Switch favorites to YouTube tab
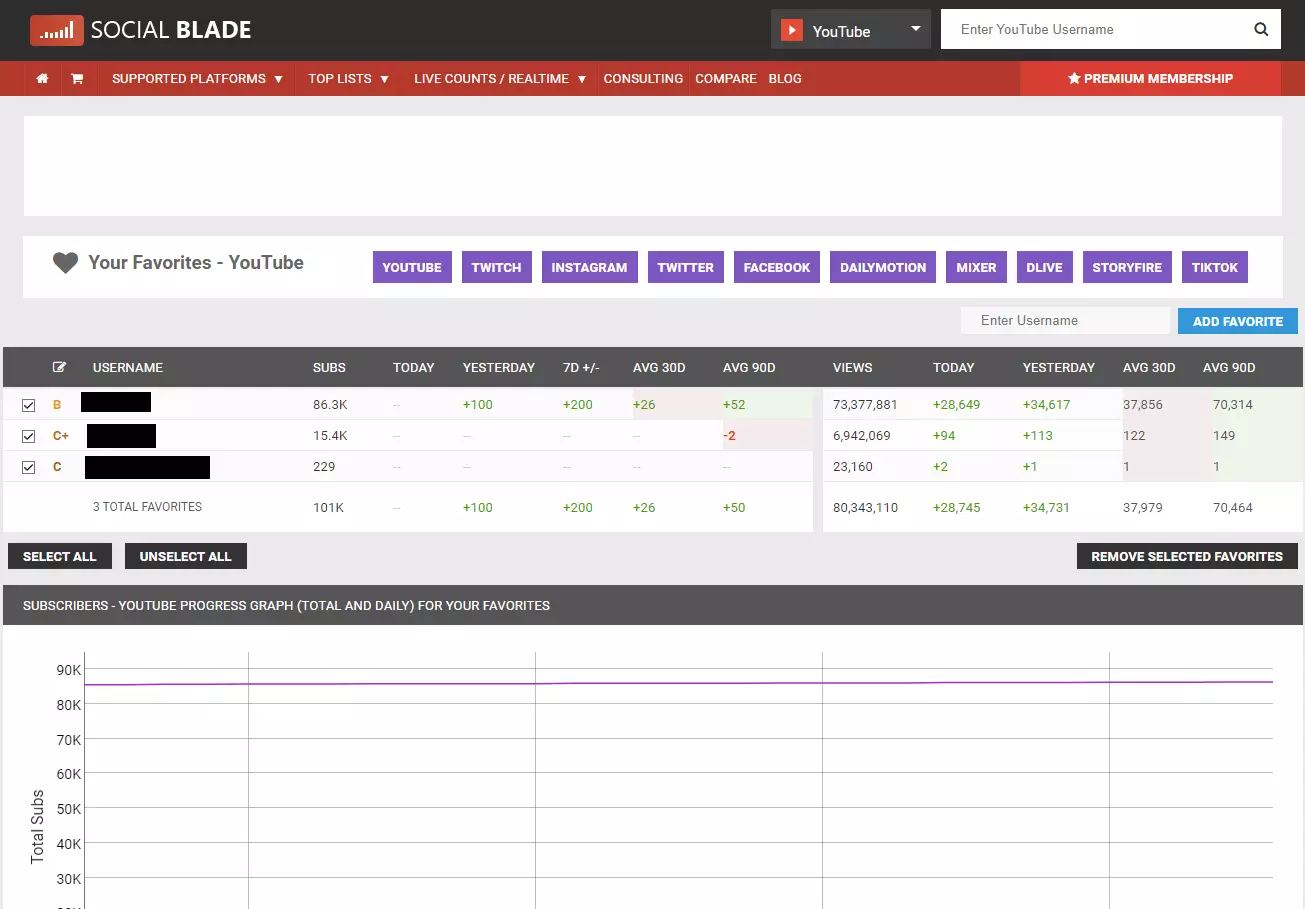Viewport: 1305px width, 909px height. pyautogui.click(x=412, y=267)
